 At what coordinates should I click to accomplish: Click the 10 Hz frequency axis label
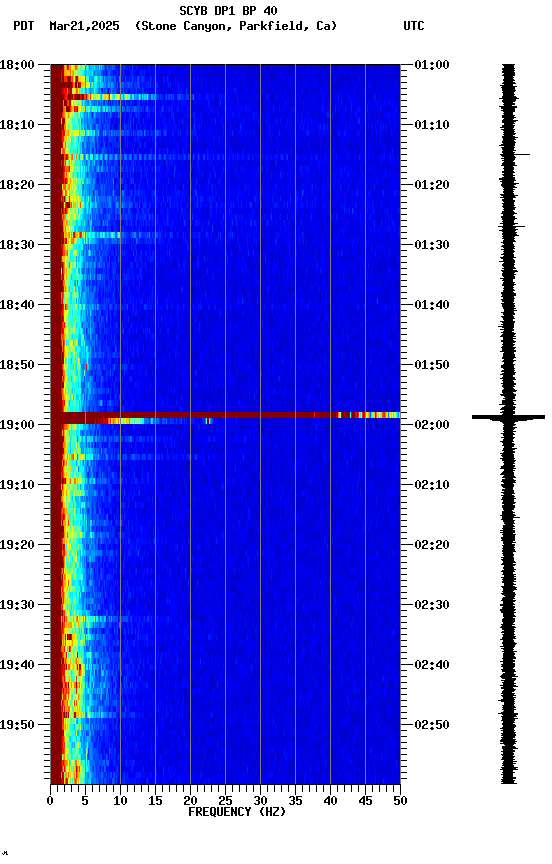click(120, 801)
